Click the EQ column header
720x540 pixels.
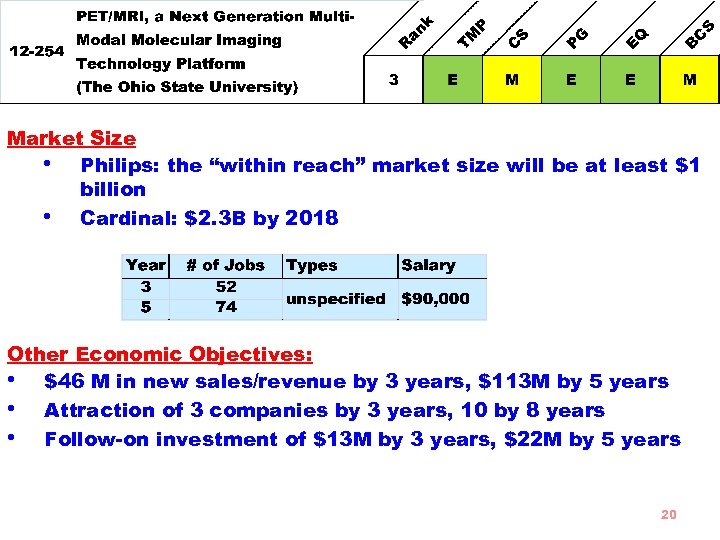(637, 38)
